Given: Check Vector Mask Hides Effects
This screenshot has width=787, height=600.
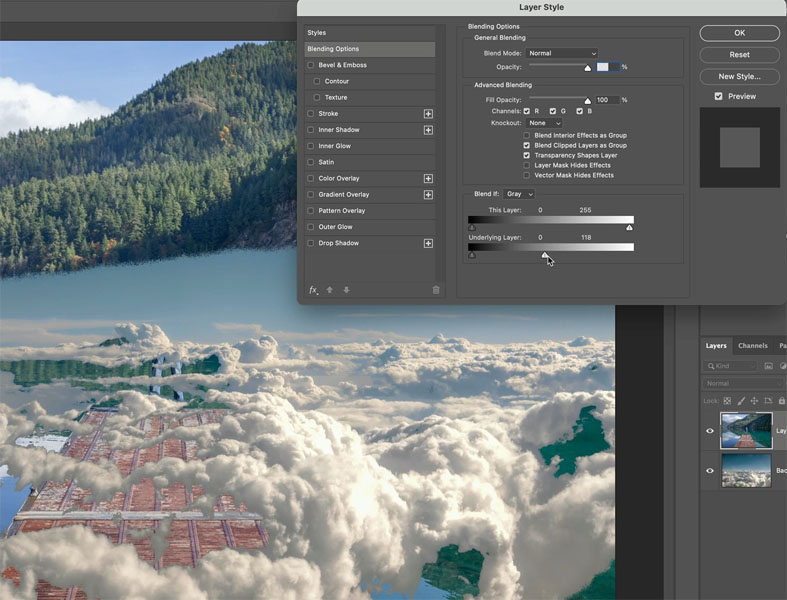Looking at the screenshot, I should point(527,175).
